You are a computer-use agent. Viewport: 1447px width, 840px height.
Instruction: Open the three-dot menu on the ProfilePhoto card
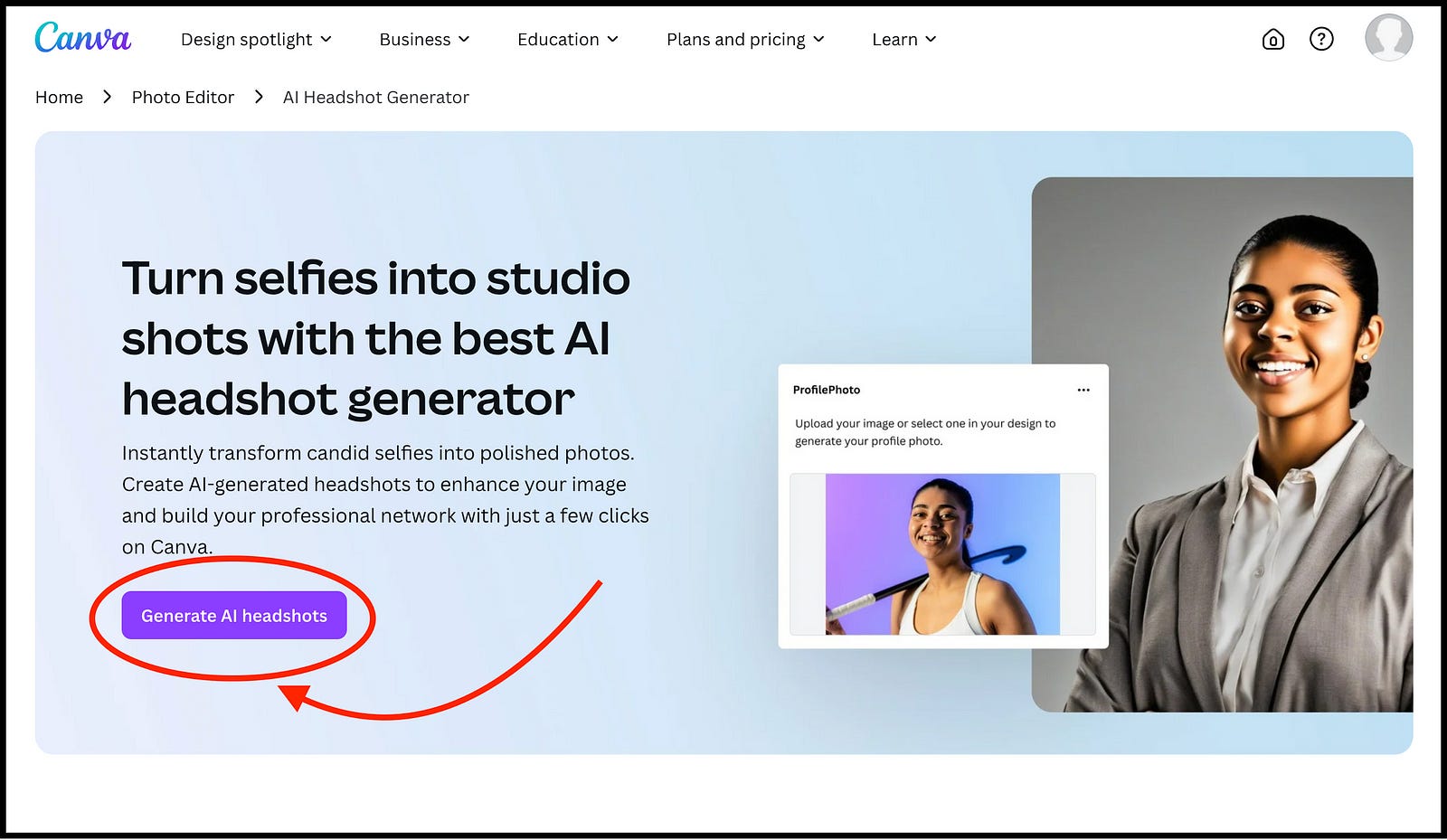(x=1083, y=390)
